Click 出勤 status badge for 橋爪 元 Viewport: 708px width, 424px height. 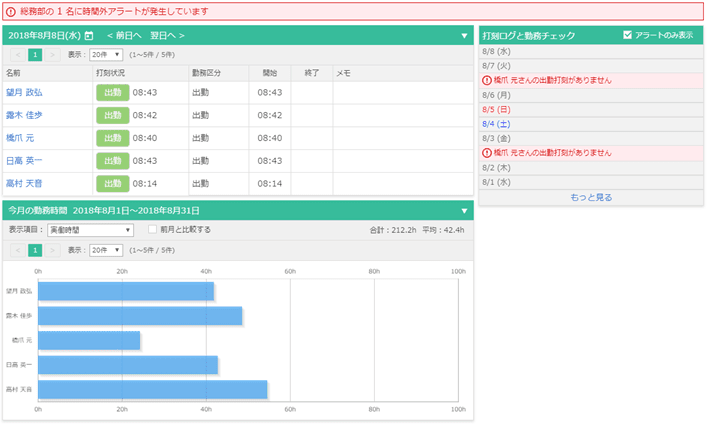pos(112,138)
